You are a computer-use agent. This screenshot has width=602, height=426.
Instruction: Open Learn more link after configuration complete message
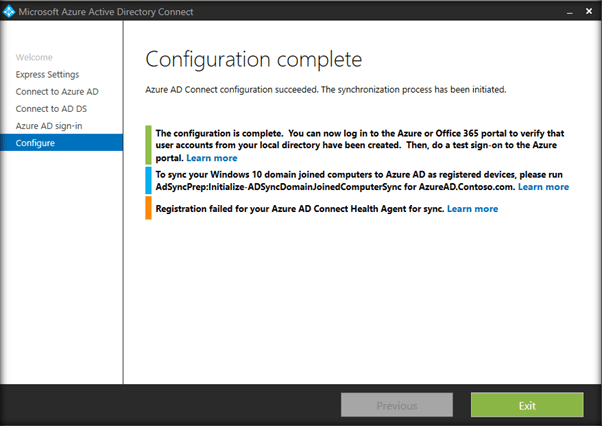point(212,158)
